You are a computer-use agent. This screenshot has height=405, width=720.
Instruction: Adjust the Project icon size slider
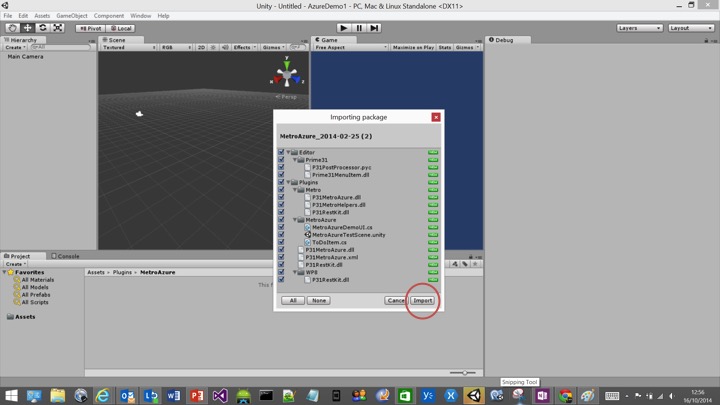pyautogui.click(x=463, y=373)
